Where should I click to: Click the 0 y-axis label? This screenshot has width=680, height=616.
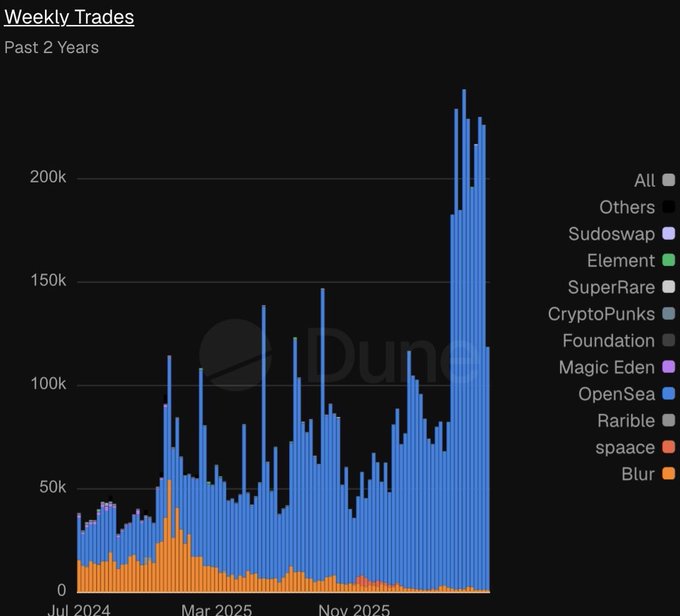(x=62, y=590)
